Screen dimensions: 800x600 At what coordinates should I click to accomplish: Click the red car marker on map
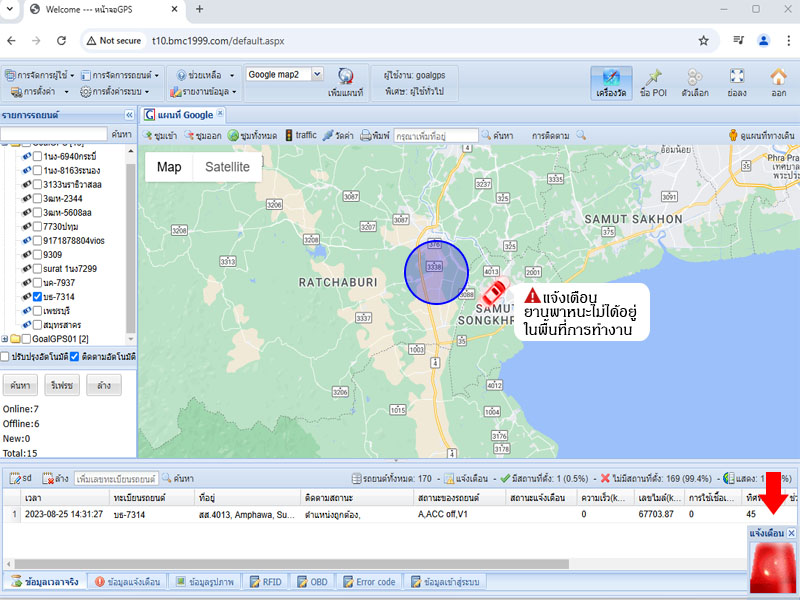(495, 292)
